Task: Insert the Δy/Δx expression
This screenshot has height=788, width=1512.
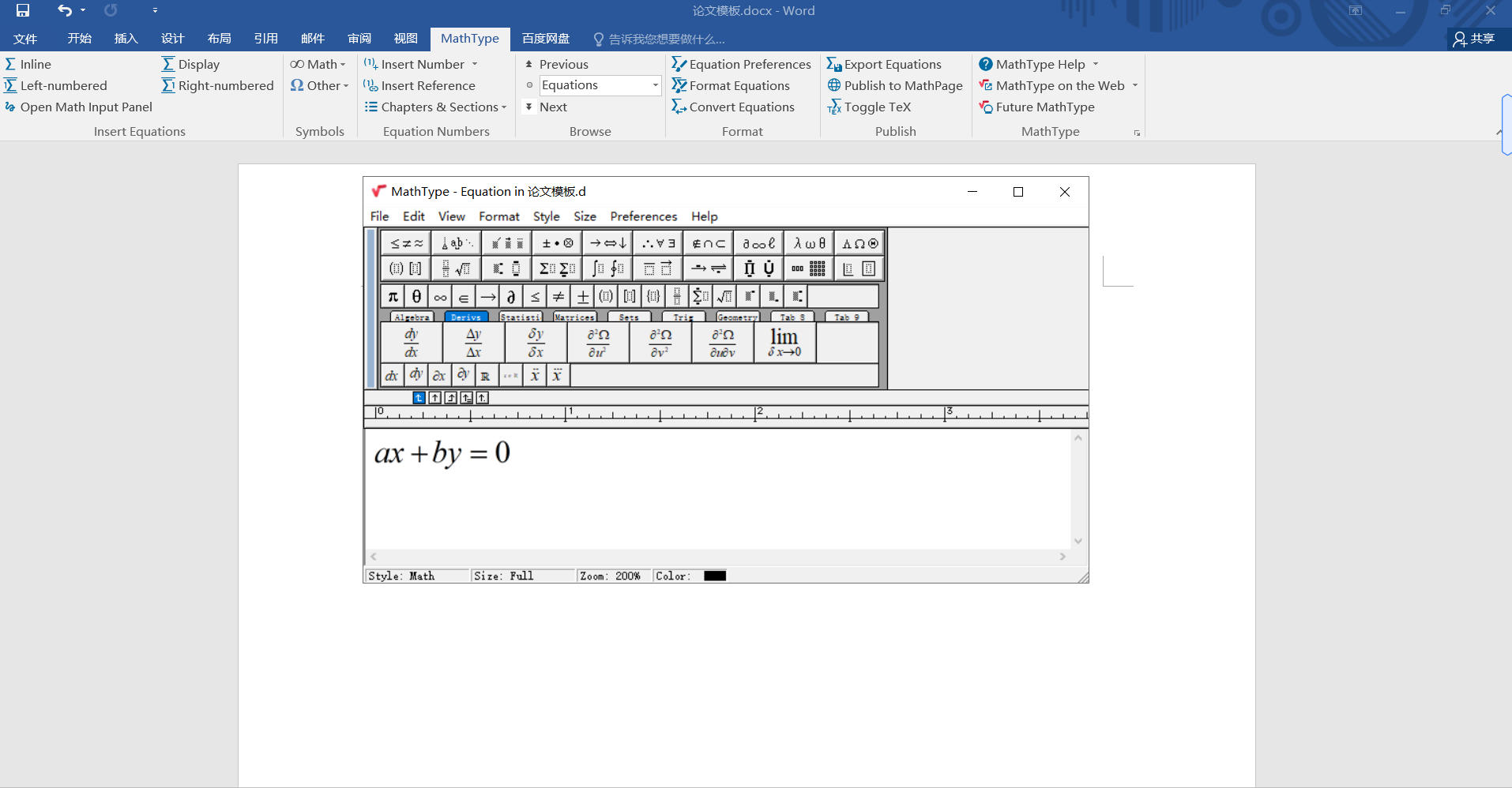Action: click(474, 343)
